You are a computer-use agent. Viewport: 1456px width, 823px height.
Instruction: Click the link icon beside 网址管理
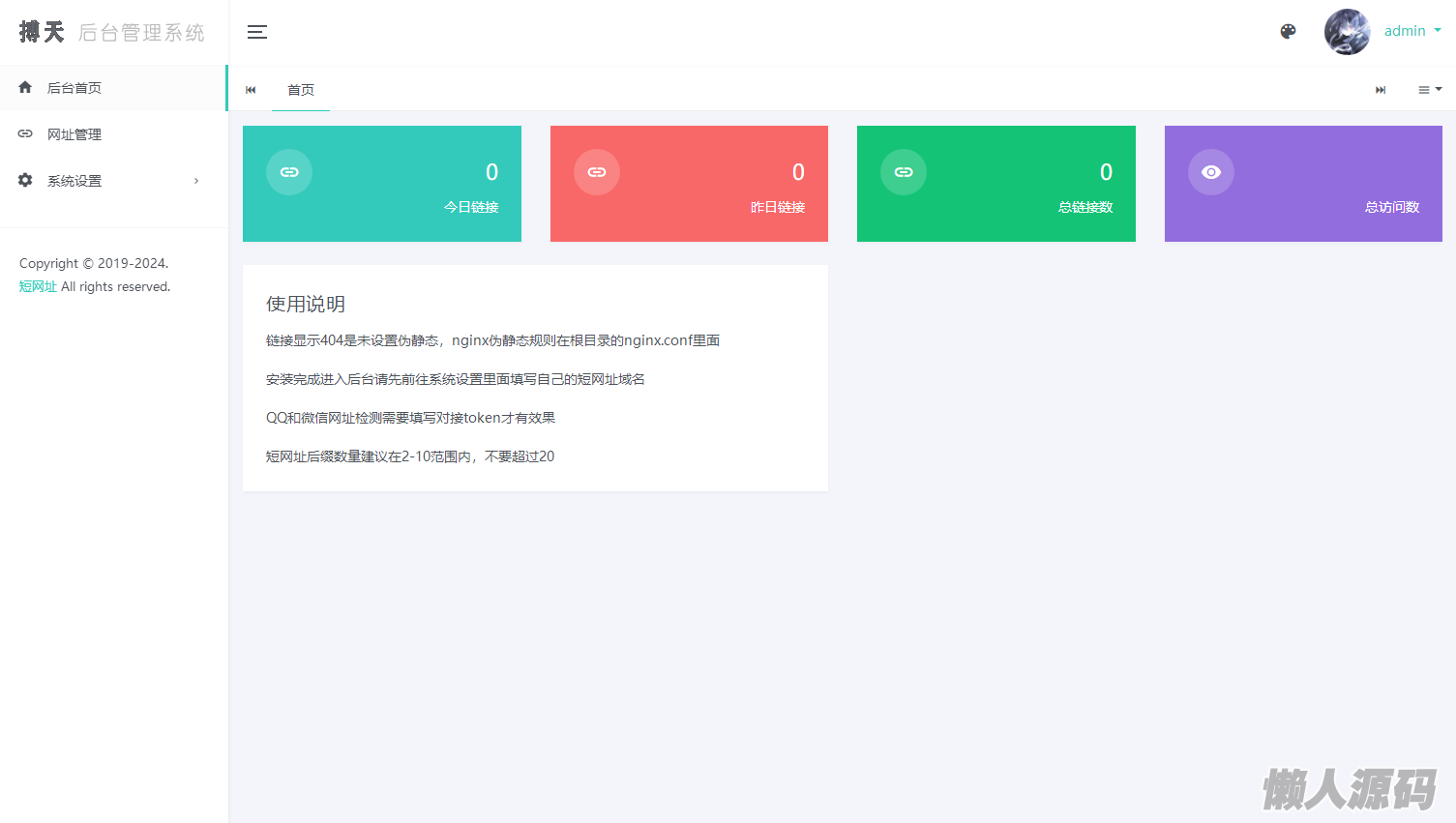[x=25, y=133]
